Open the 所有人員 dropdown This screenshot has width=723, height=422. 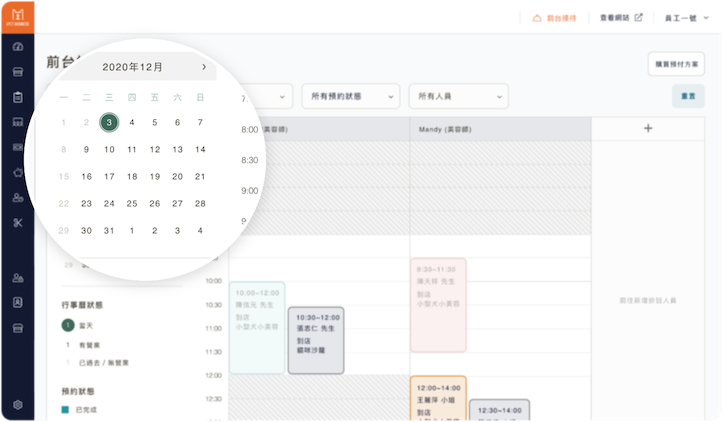coord(459,96)
